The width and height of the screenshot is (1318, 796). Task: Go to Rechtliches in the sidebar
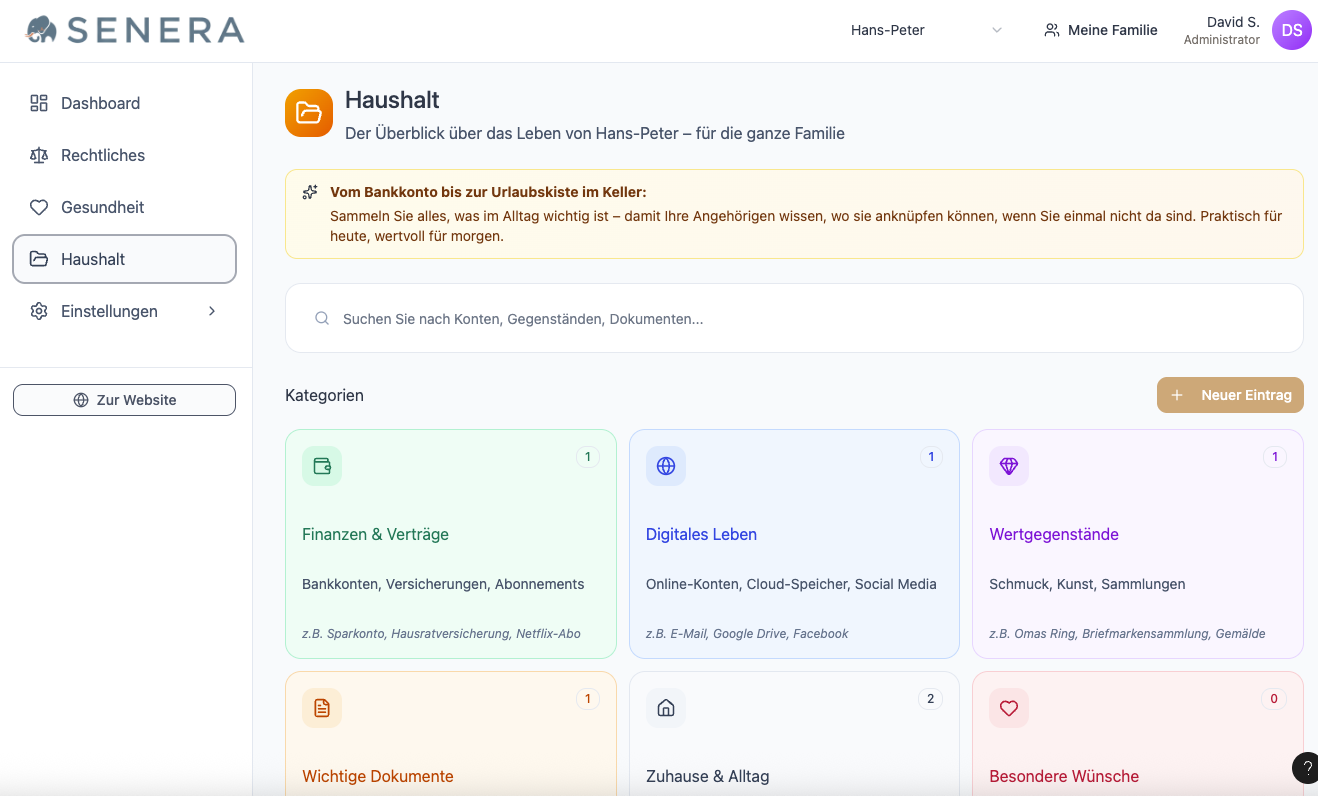(102, 155)
